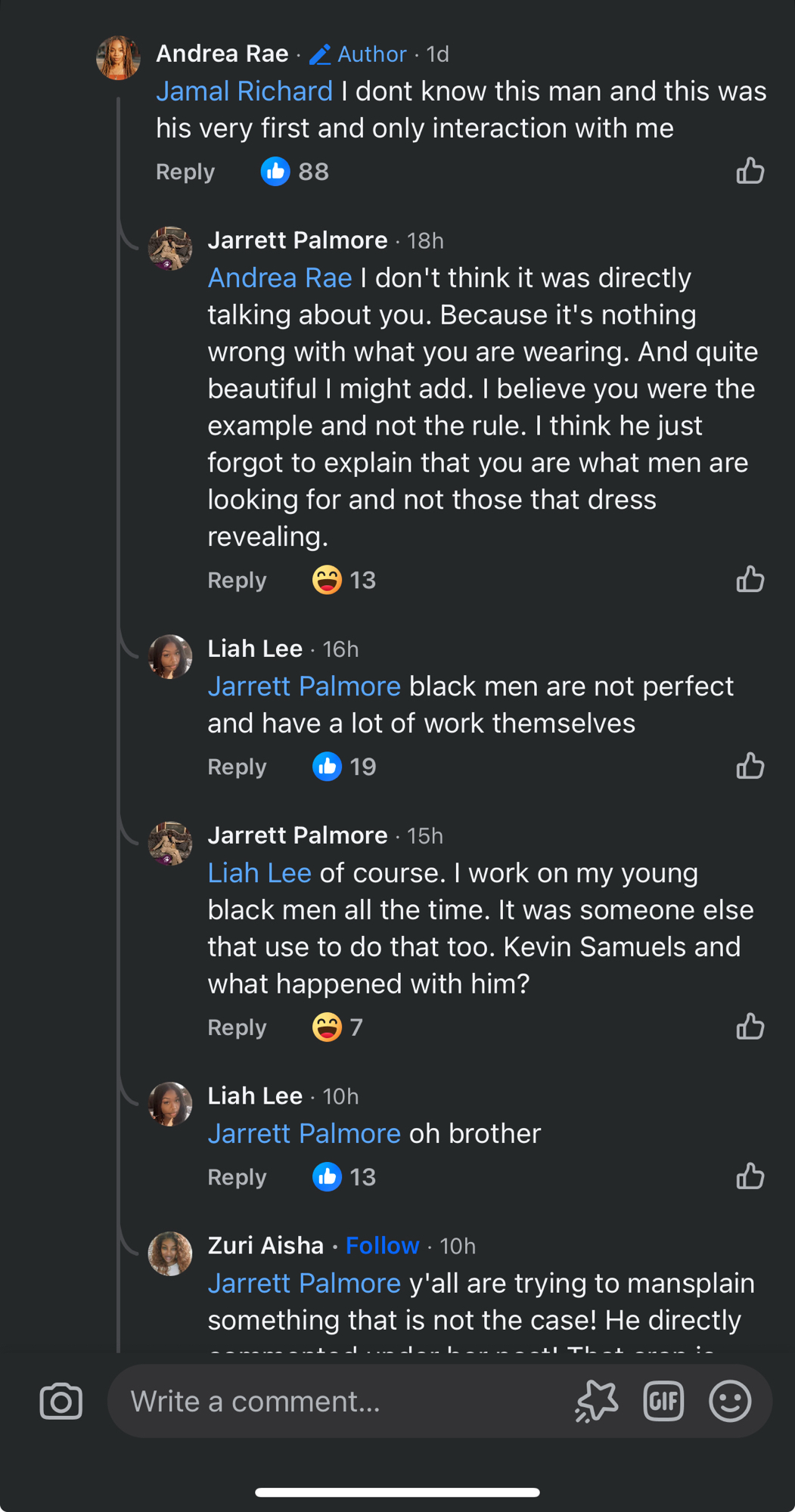View the 19 like reactions on Liah's comment

pyautogui.click(x=345, y=767)
